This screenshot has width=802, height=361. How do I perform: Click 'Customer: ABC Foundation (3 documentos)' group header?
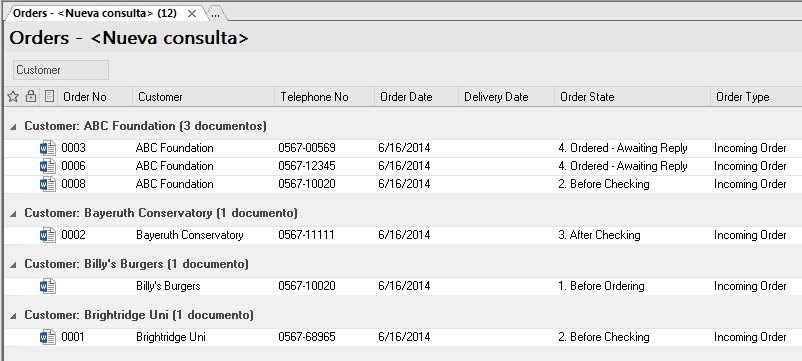pos(145,126)
